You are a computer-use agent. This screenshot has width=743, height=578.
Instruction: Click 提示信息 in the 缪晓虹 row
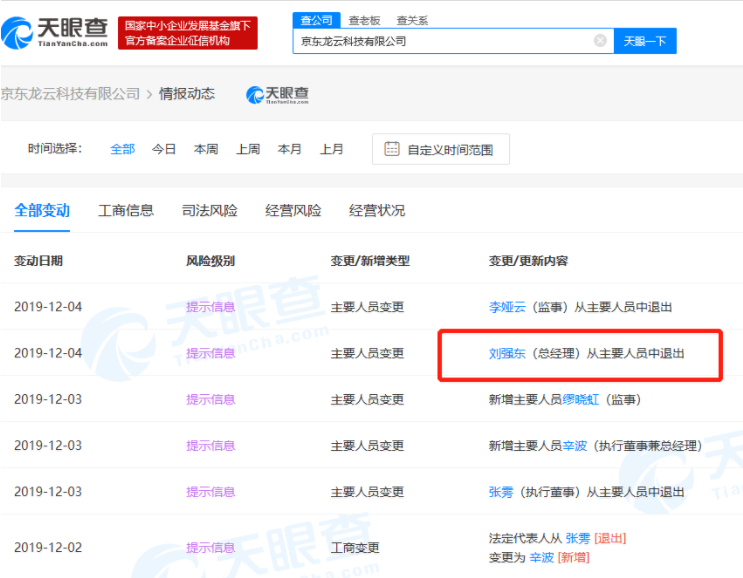(x=210, y=400)
